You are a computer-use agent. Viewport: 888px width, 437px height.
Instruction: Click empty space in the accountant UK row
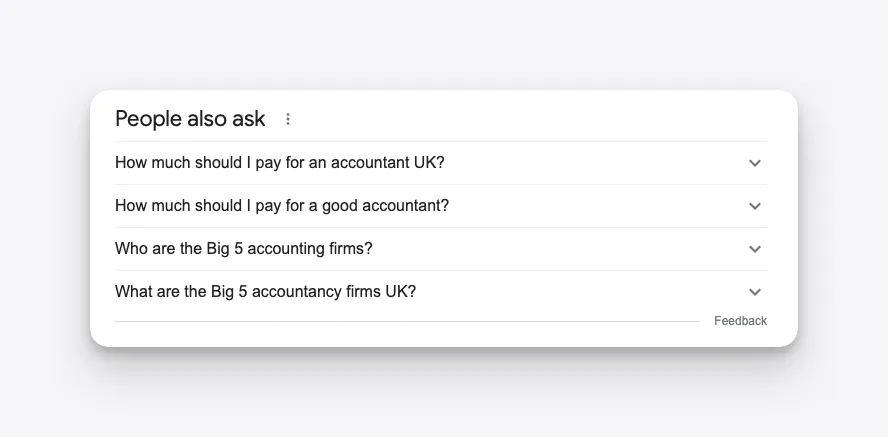(x=595, y=163)
